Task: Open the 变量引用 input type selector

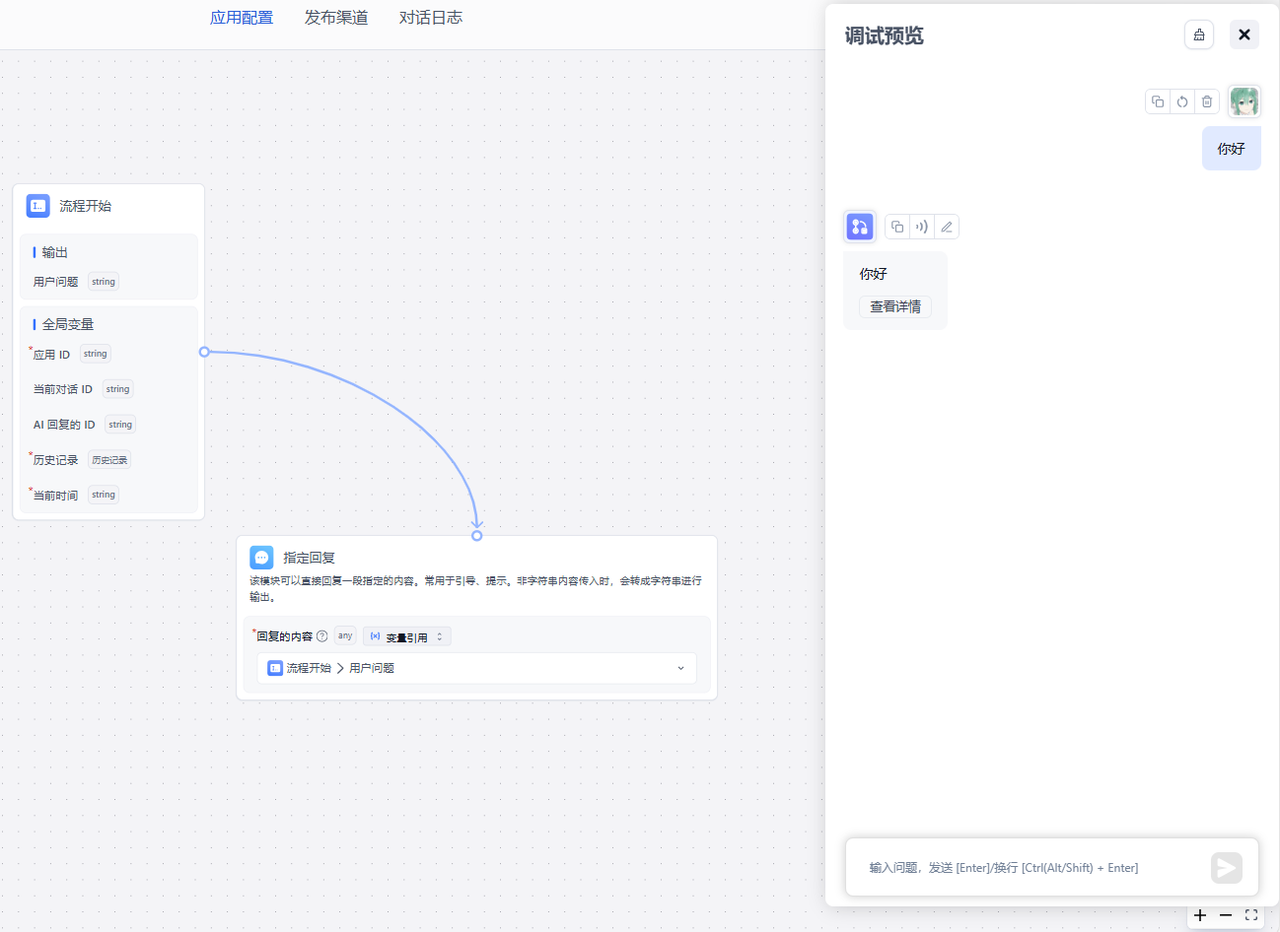Action: pos(407,636)
